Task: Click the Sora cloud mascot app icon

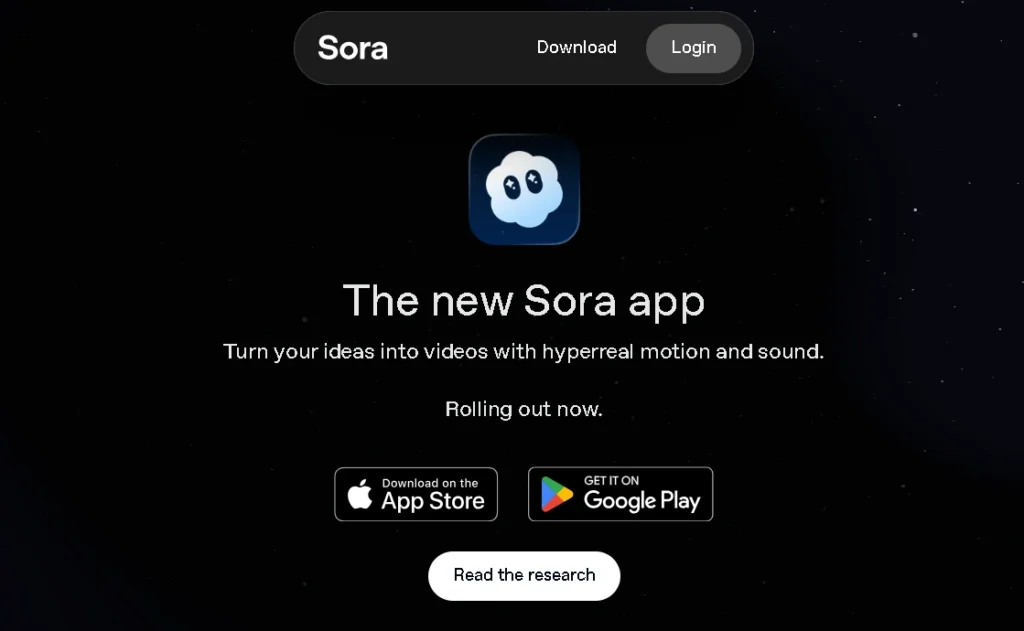Action: [524, 189]
